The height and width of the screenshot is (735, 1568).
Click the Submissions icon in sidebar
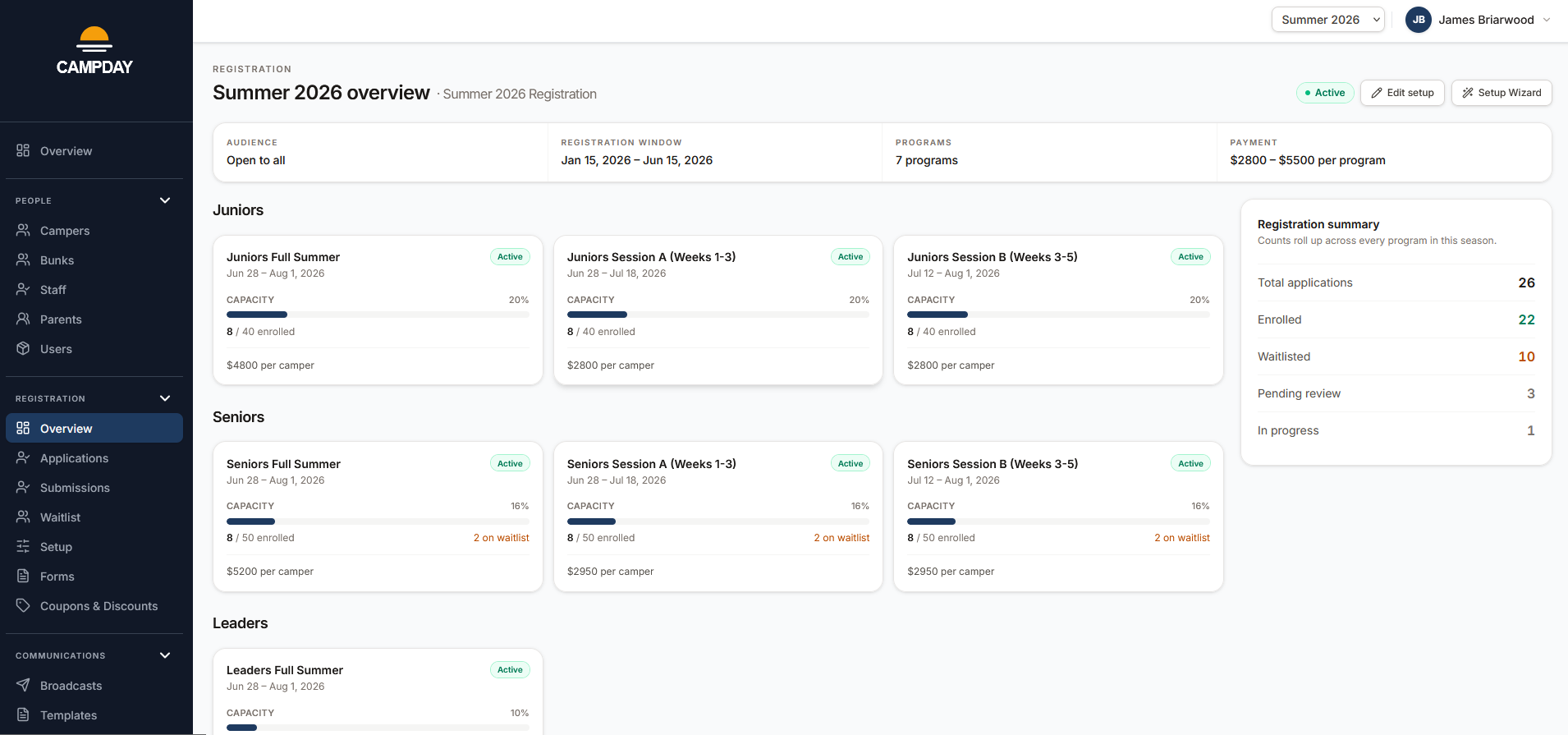coord(23,487)
